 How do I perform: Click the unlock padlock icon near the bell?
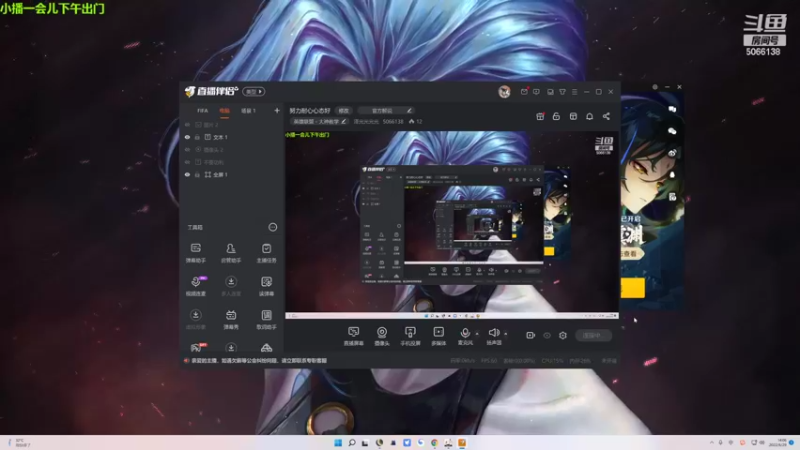coord(556,116)
